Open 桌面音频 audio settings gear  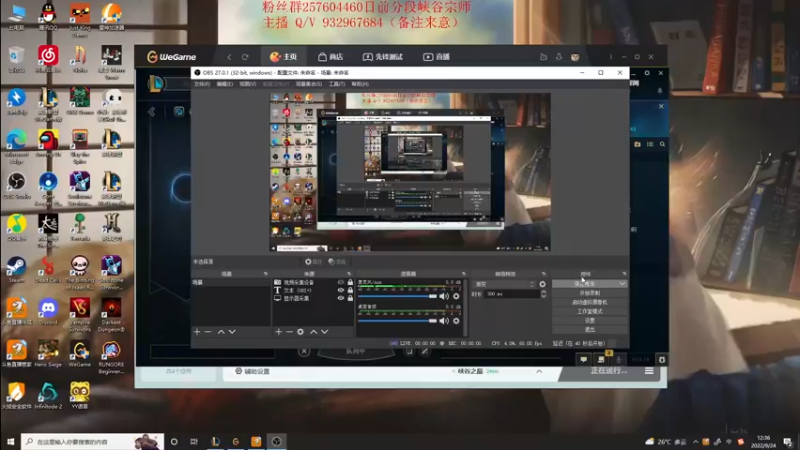pos(456,321)
